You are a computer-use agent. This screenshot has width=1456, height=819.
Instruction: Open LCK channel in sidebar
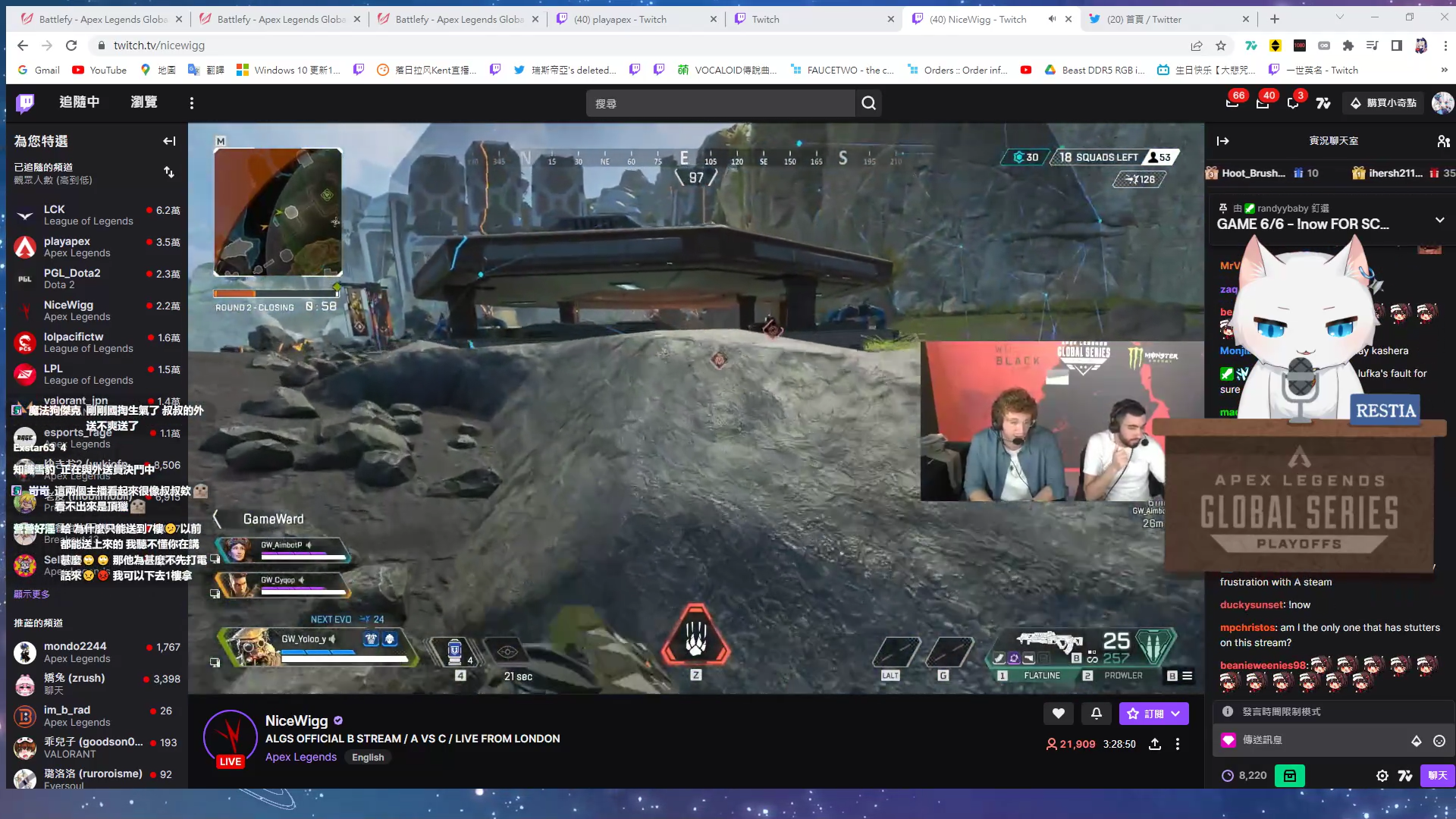(96, 215)
